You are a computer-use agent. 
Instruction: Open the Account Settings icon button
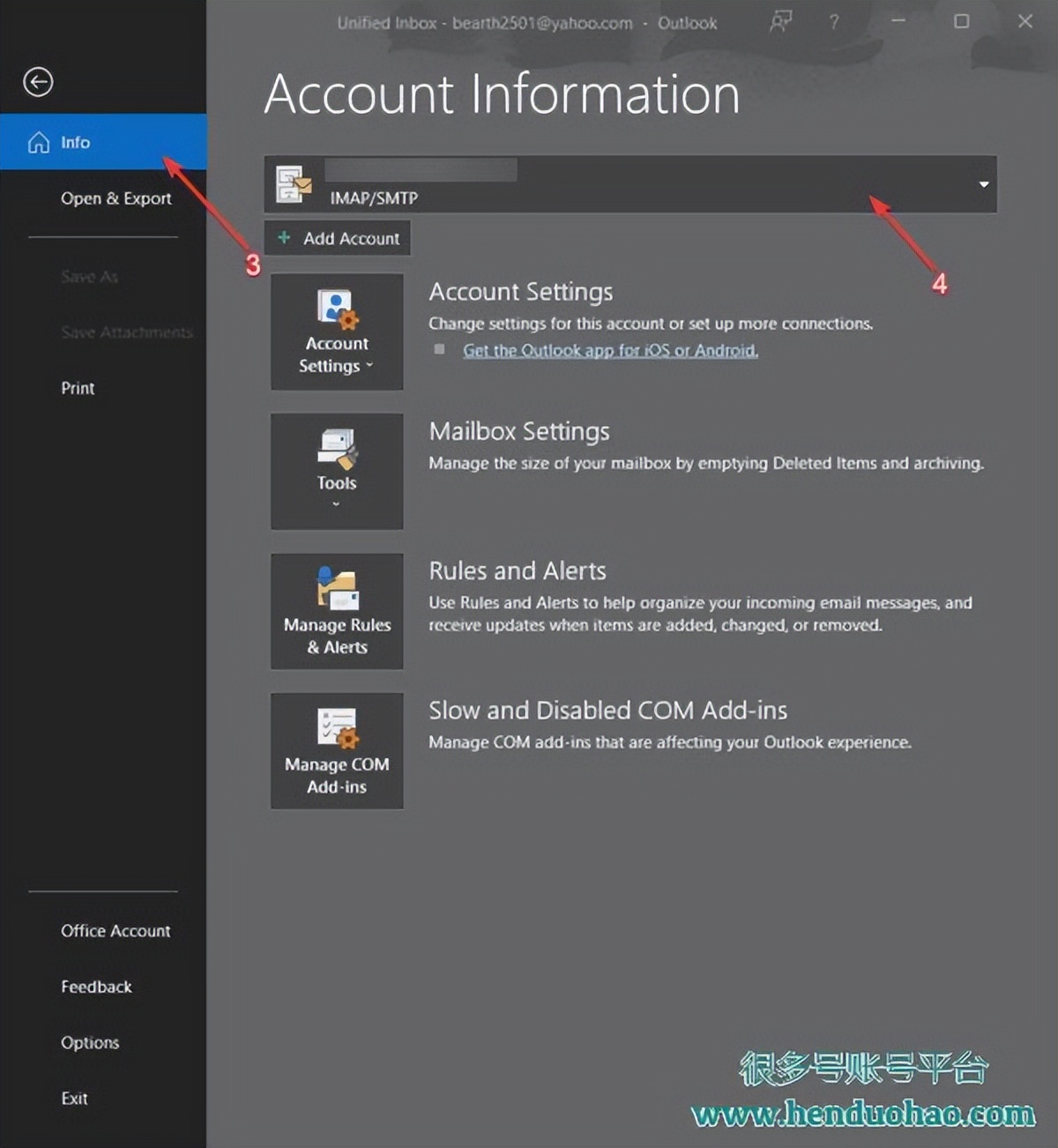pyautogui.click(x=337, y=309)
